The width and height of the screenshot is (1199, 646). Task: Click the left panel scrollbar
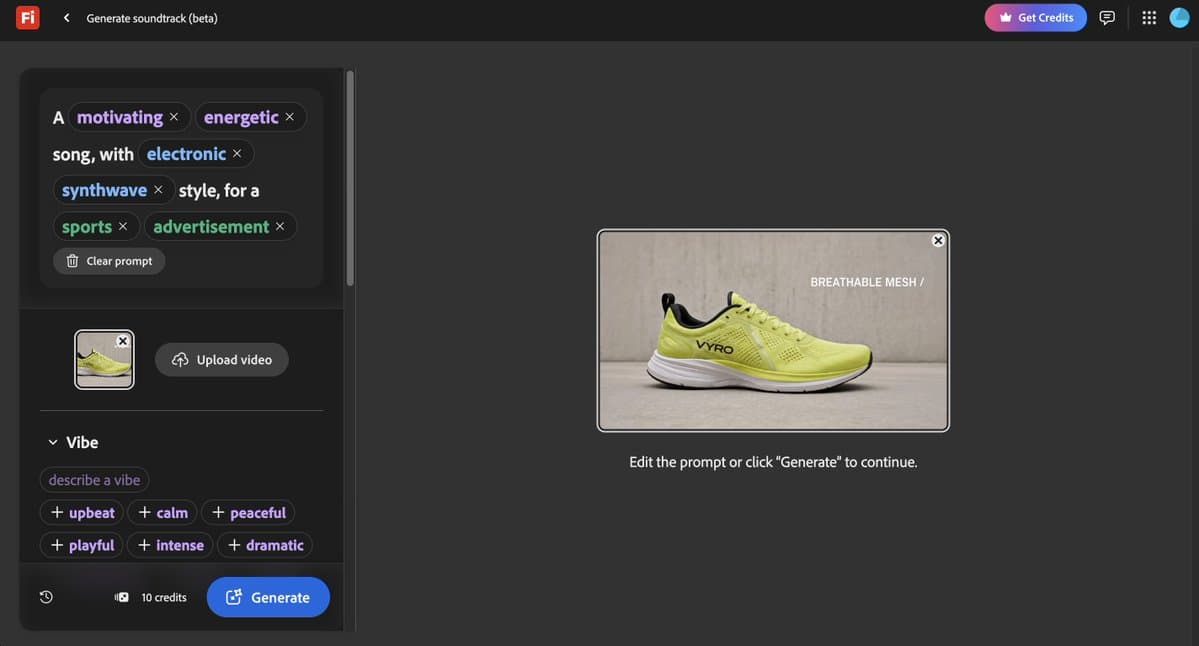point(350,178)
